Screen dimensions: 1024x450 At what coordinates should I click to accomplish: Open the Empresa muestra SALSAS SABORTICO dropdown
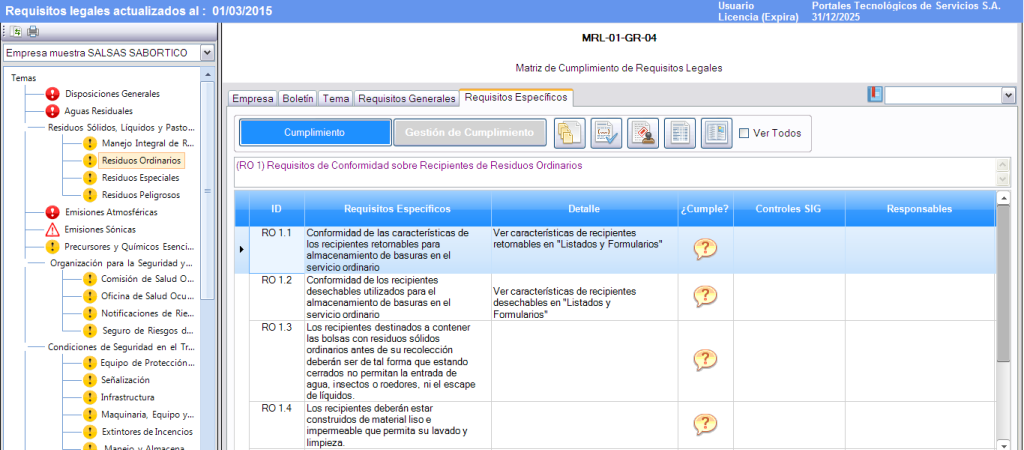tap(207, 53)
